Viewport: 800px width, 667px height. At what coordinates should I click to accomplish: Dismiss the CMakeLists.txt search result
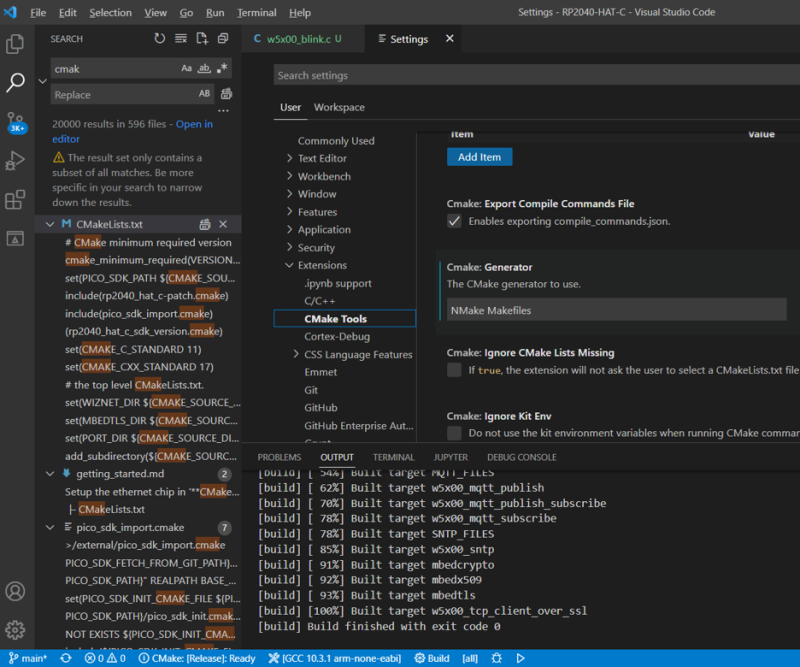(223, 224)
